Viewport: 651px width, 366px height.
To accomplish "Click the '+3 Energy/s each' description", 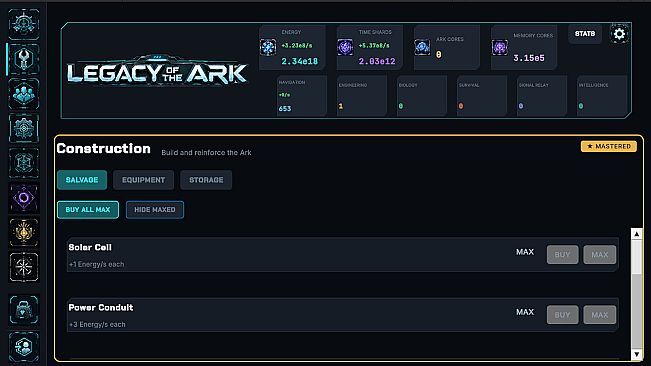I will (97, 325).
